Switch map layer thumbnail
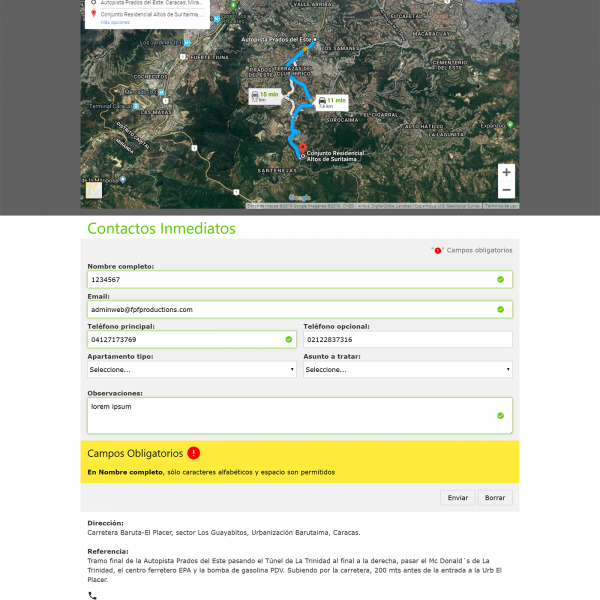The image size is (600, 600). 94,190
